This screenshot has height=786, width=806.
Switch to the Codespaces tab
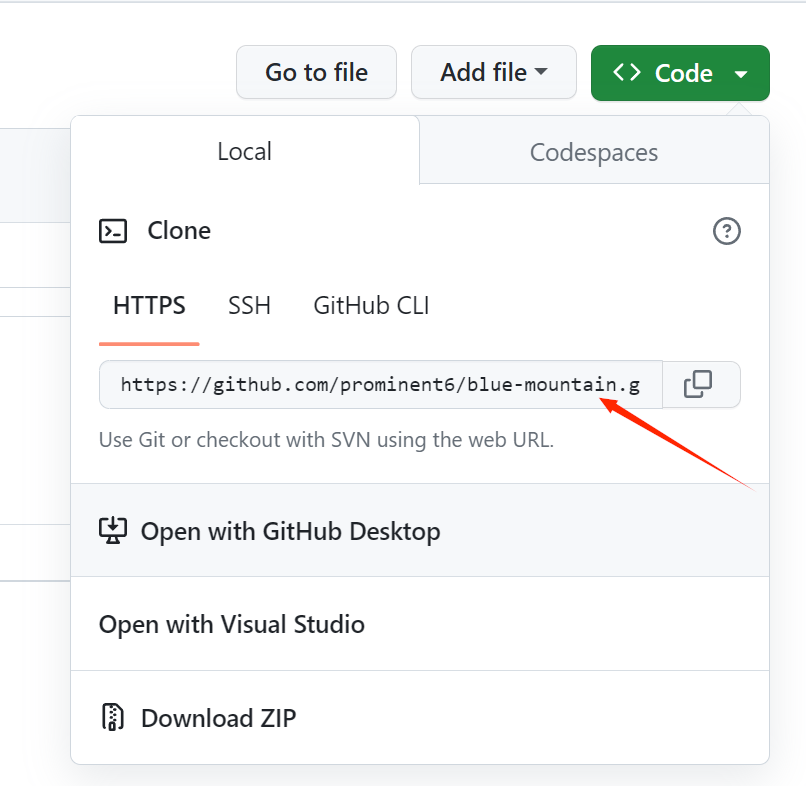594,152
